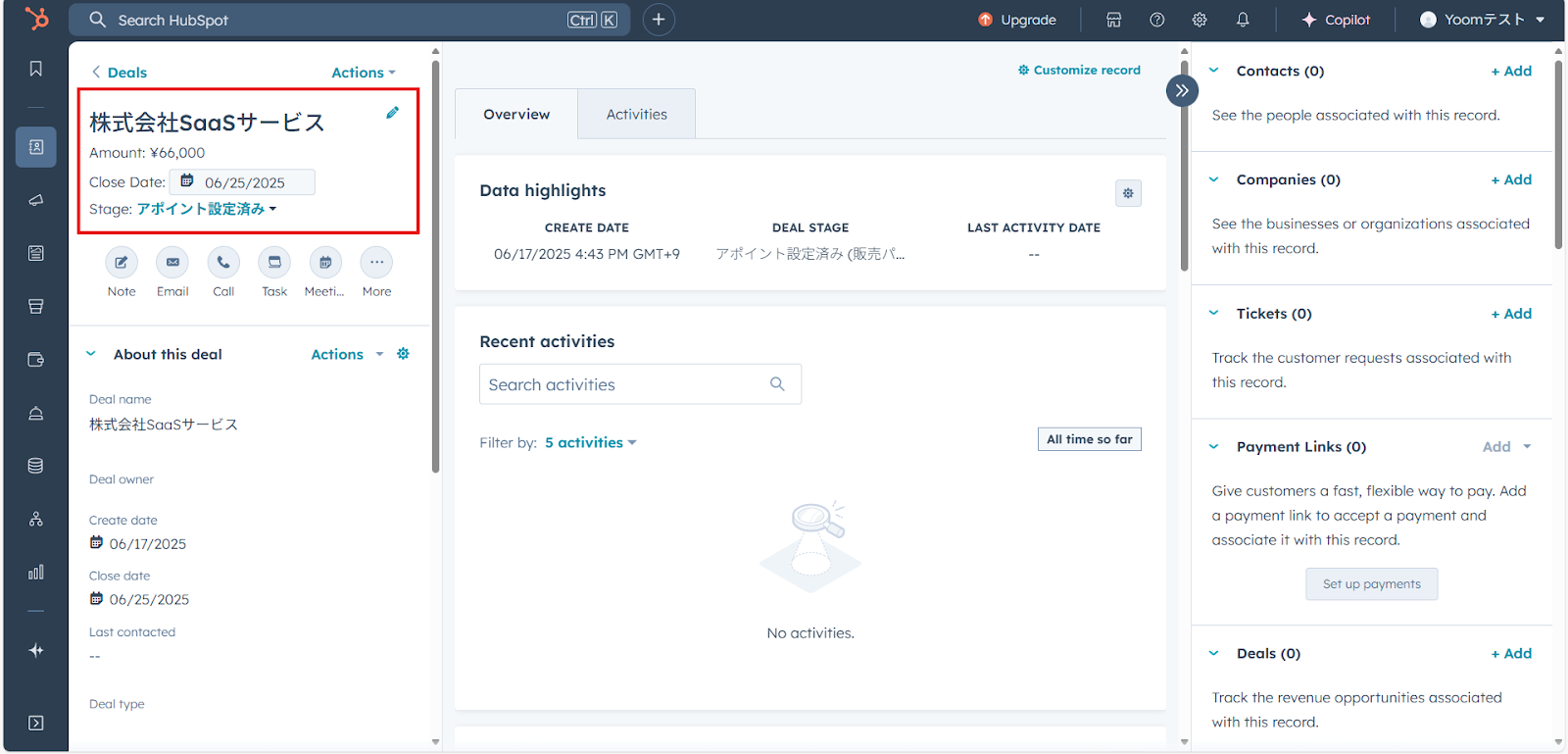Click the All time so far button
The image size is (1568, 754).
pyautogui.click(x=1090, y=439)
